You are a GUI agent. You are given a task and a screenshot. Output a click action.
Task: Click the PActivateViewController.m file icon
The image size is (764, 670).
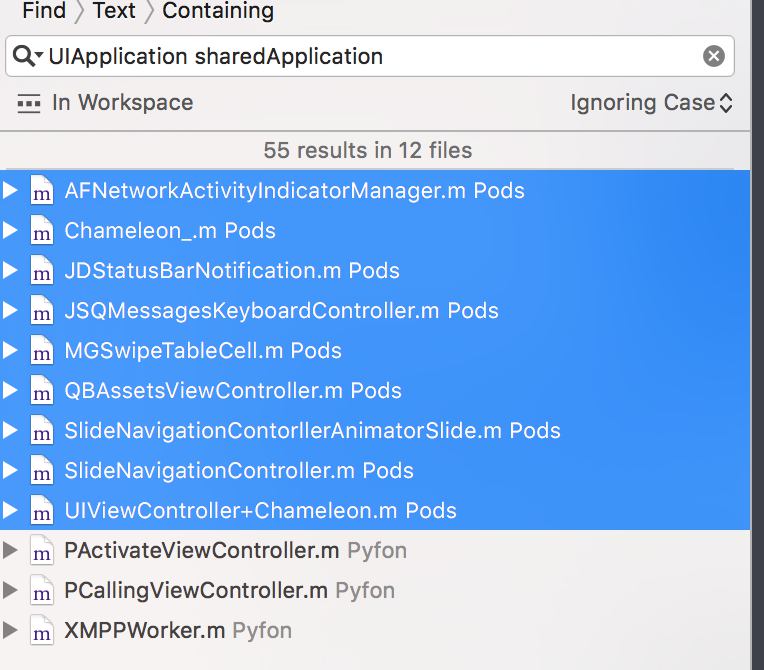point(41,551)
